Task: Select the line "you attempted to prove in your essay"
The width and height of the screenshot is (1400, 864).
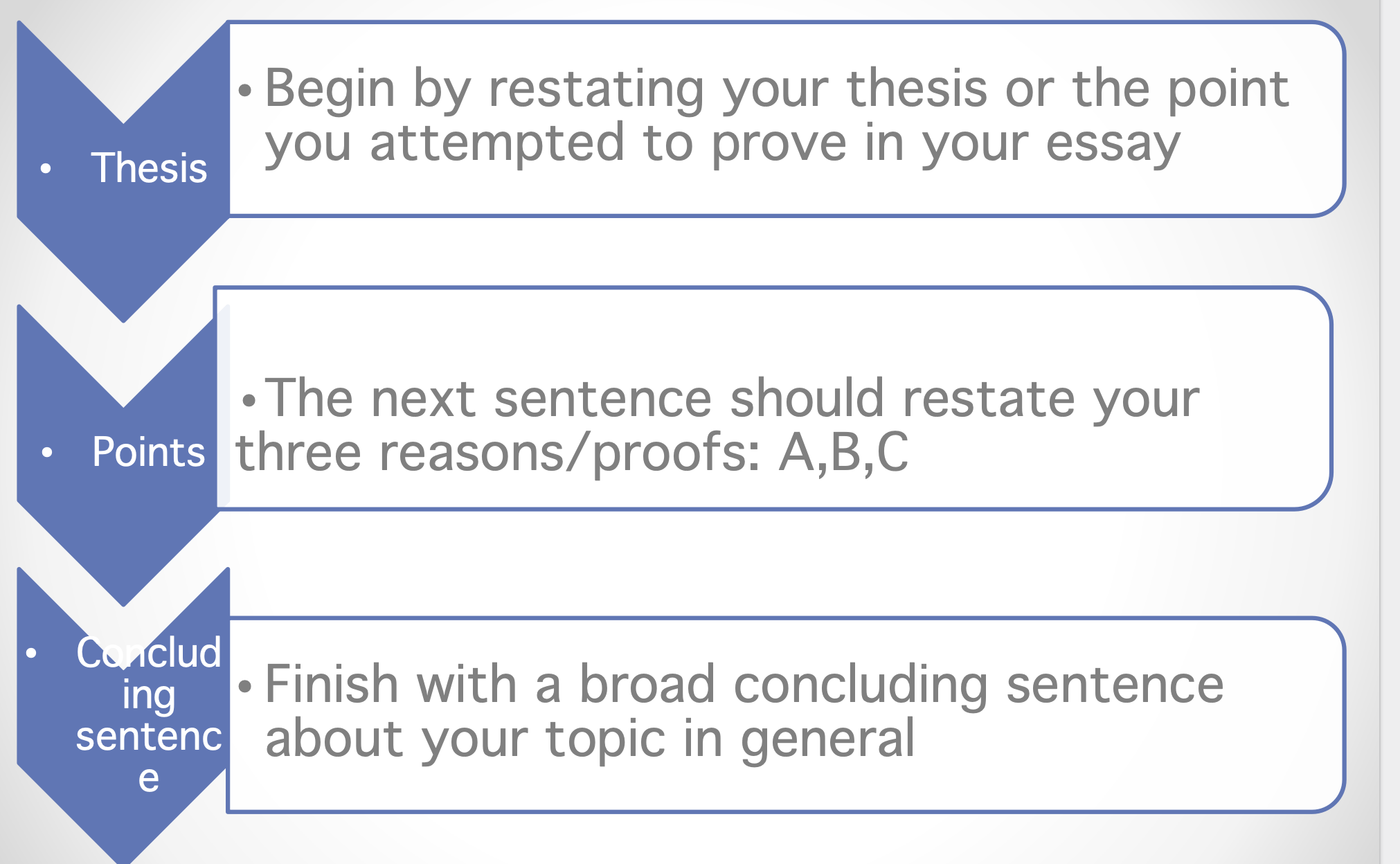Action: [722, 144]
